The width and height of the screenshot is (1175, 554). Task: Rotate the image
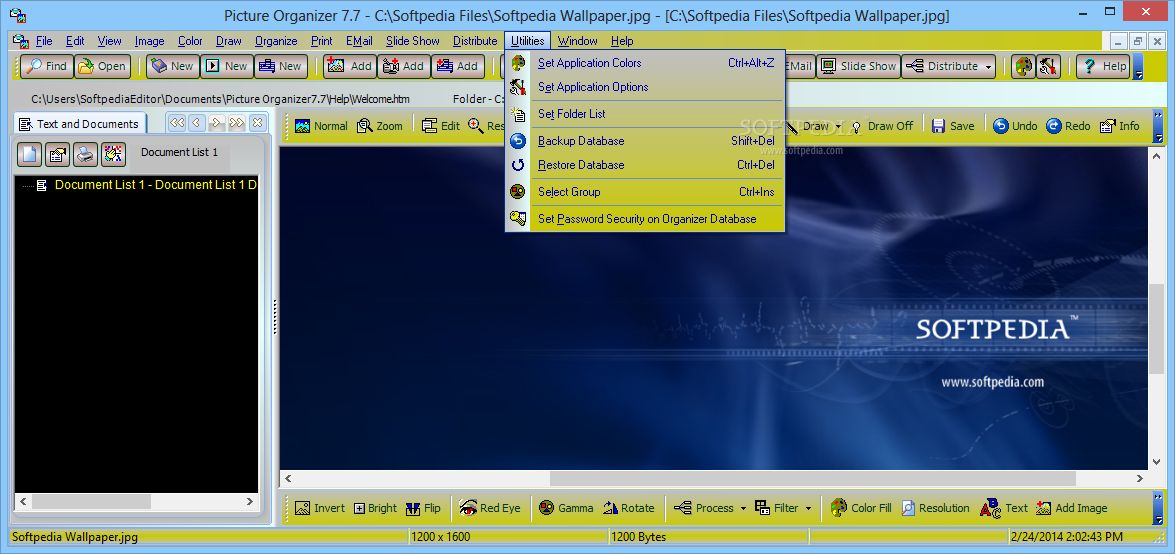(x=628, y=508)
